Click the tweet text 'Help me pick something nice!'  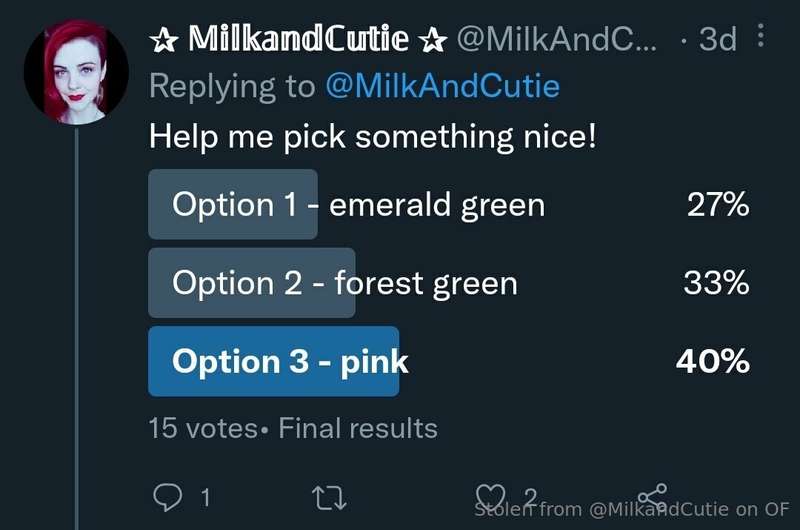[372, 137]
